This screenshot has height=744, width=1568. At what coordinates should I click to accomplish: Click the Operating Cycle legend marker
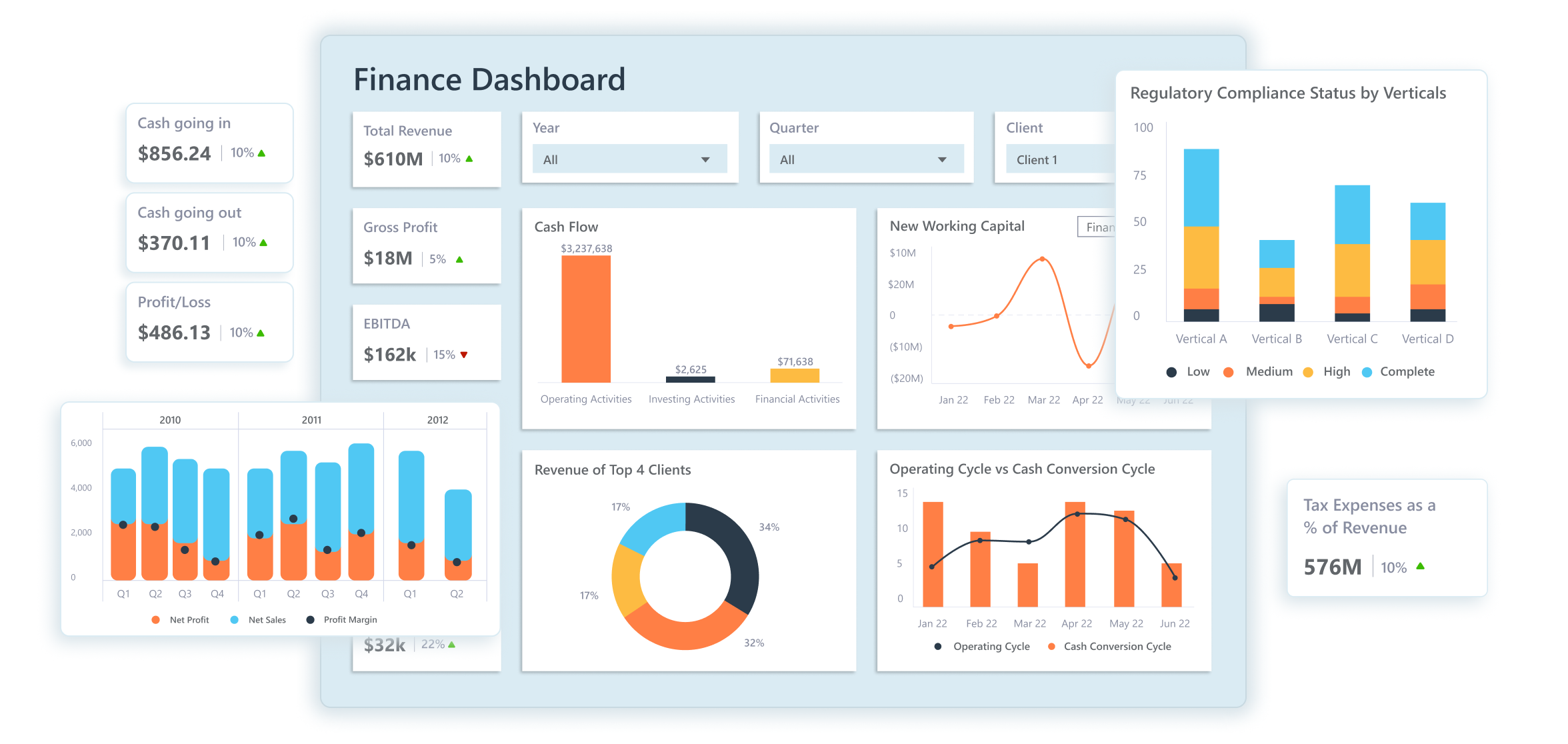click(x=937, y=646)
